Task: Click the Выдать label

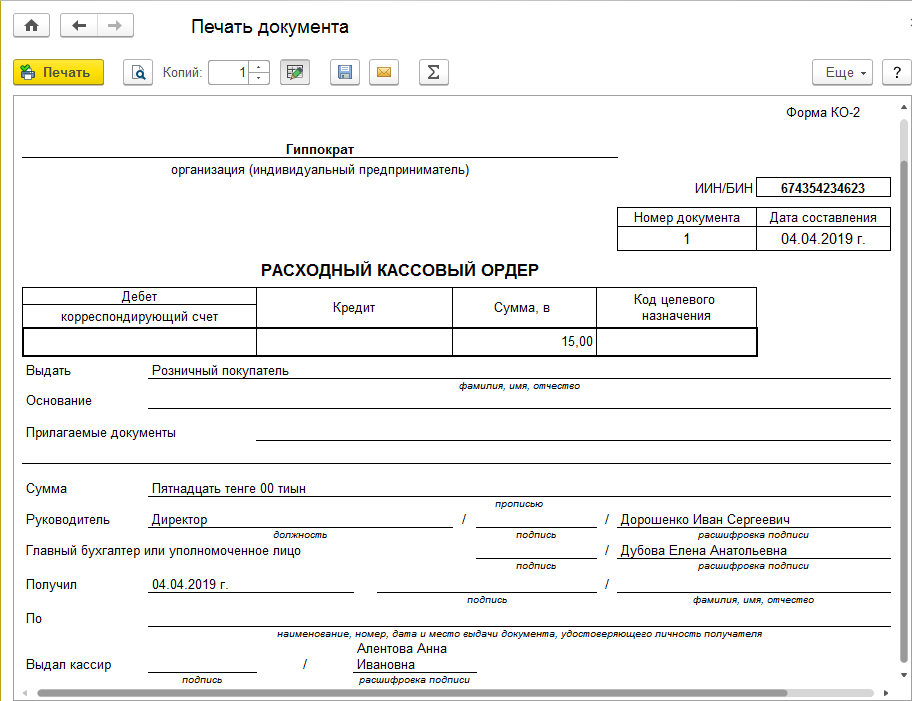Action: 48,371
